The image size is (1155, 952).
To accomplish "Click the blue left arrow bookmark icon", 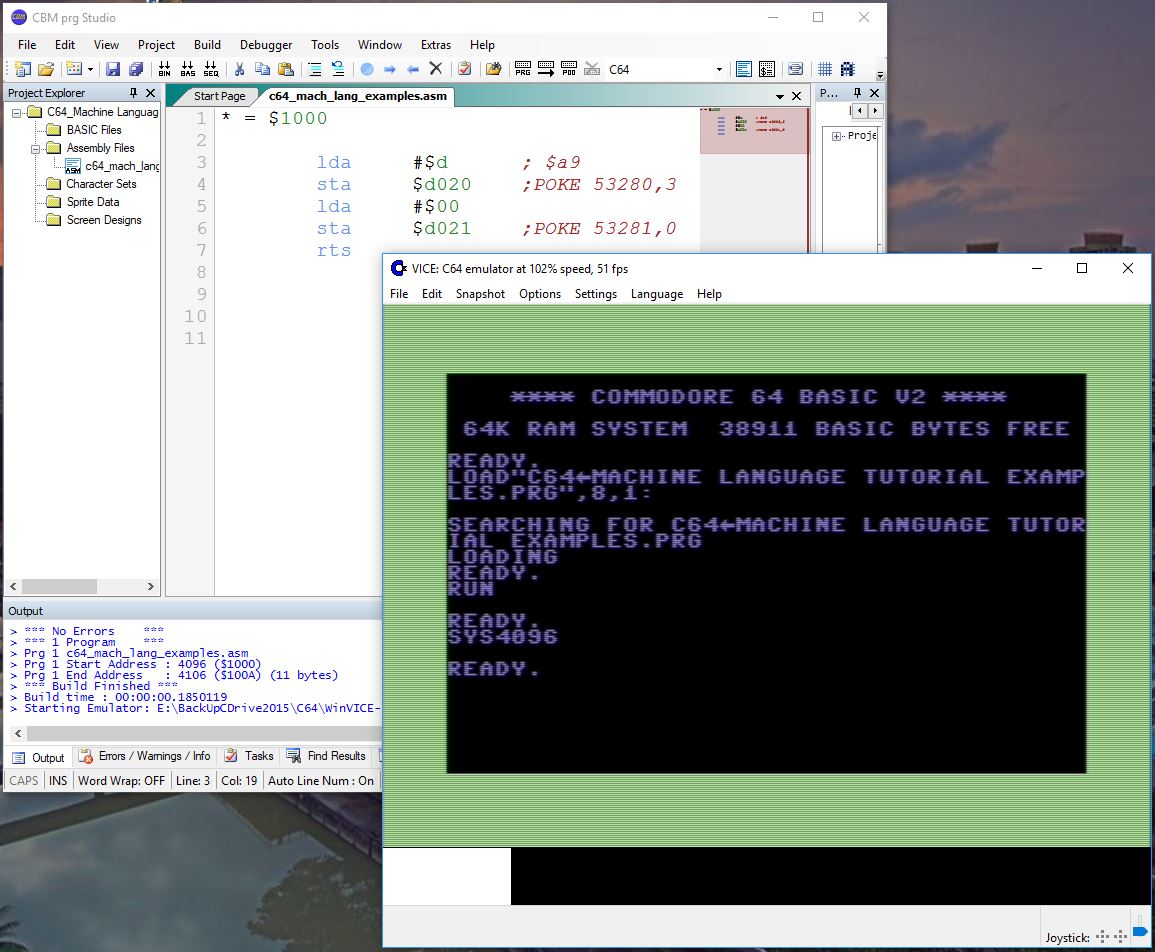I will coord(412,69).
